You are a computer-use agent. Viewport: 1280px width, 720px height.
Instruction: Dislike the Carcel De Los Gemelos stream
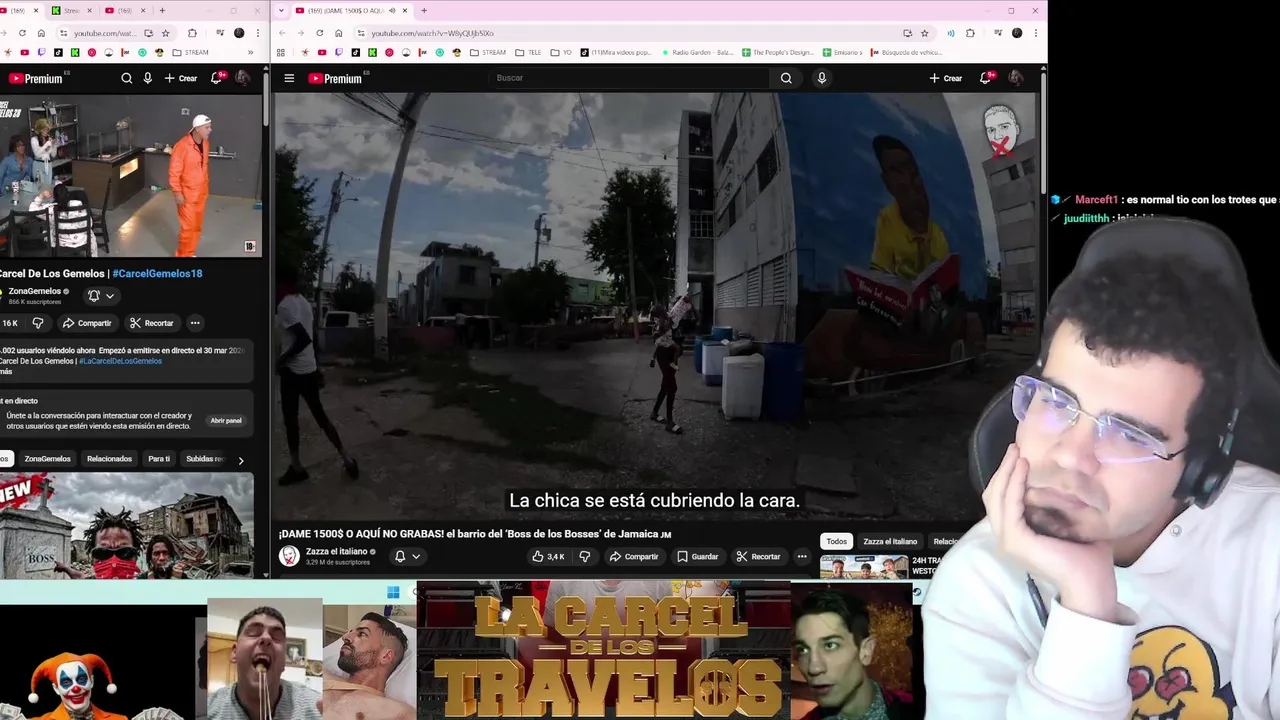tap(38, 323)
